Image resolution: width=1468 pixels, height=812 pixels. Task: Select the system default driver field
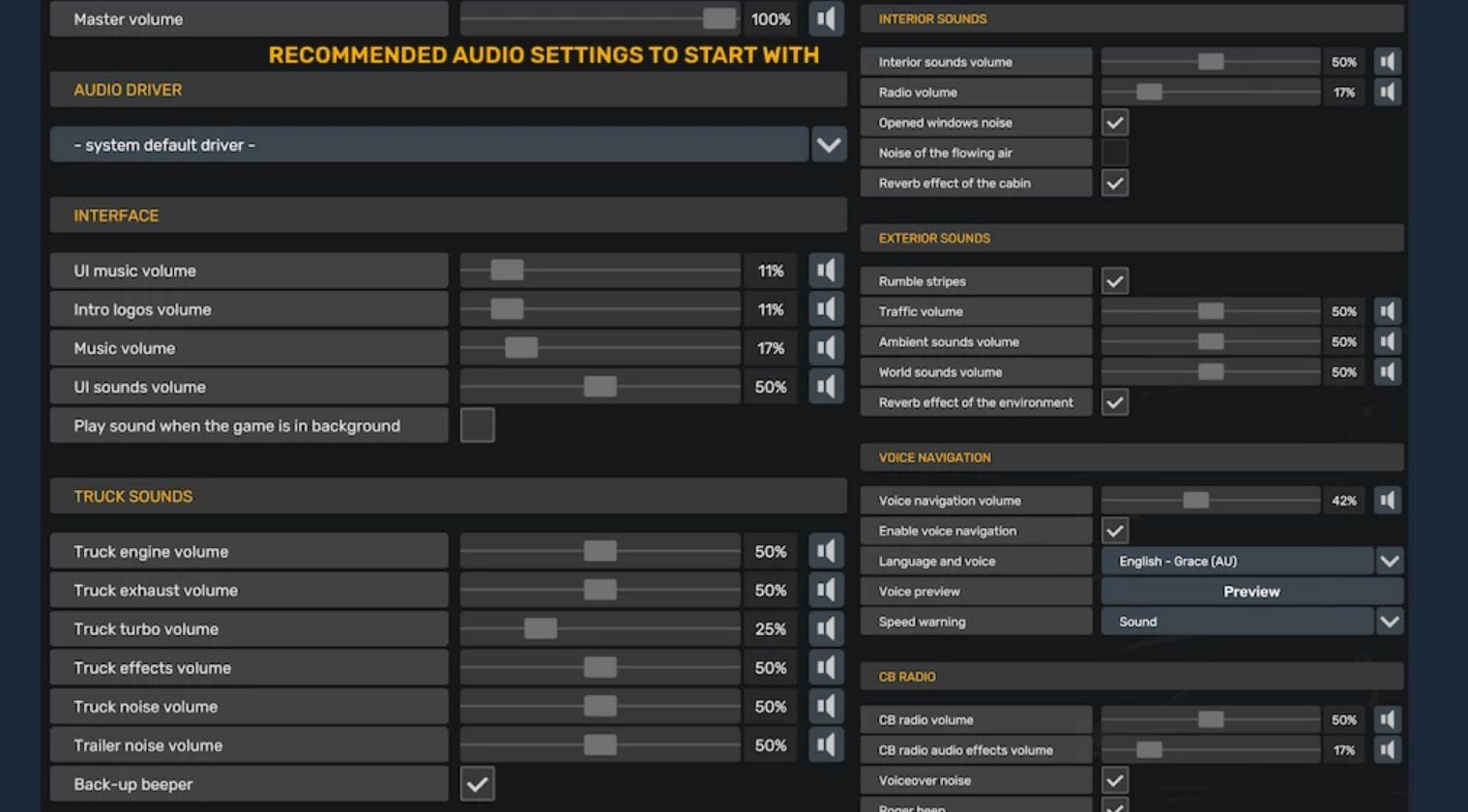point(428,145)
